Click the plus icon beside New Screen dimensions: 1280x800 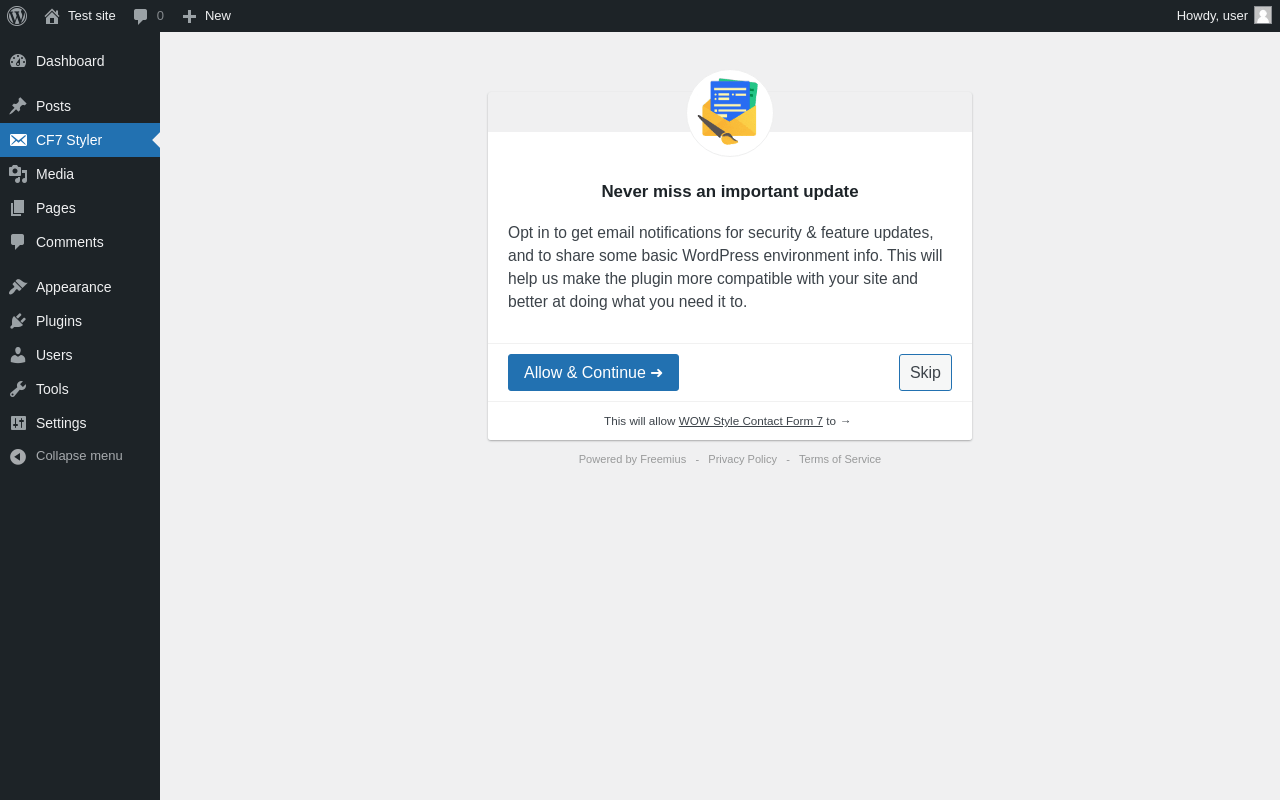pyautogui.click(x=189, y=16)
